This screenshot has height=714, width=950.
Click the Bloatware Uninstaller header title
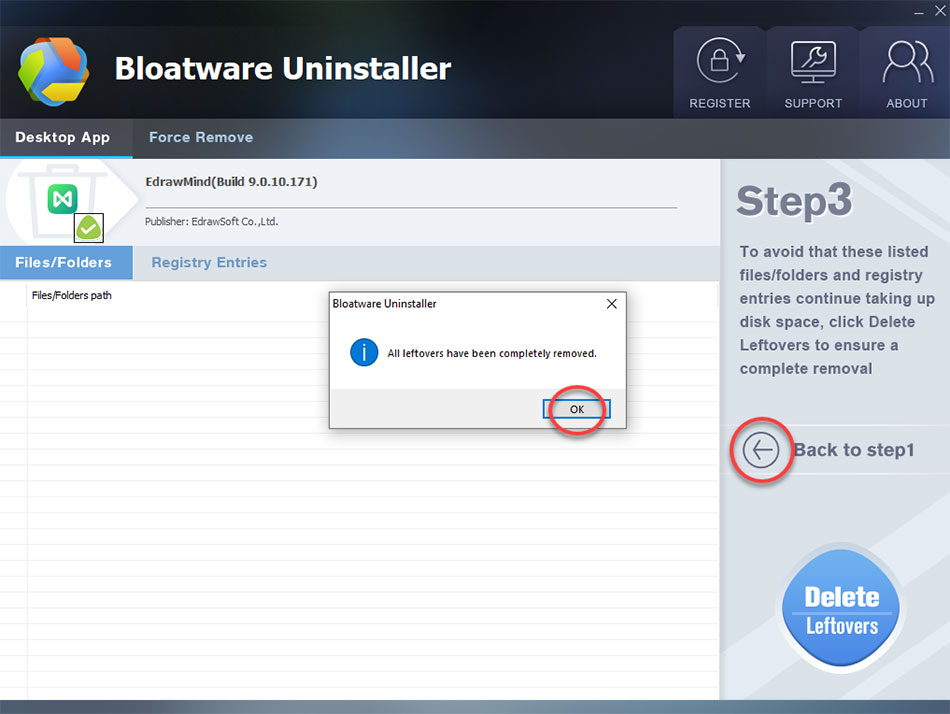(x=283, y=68)
